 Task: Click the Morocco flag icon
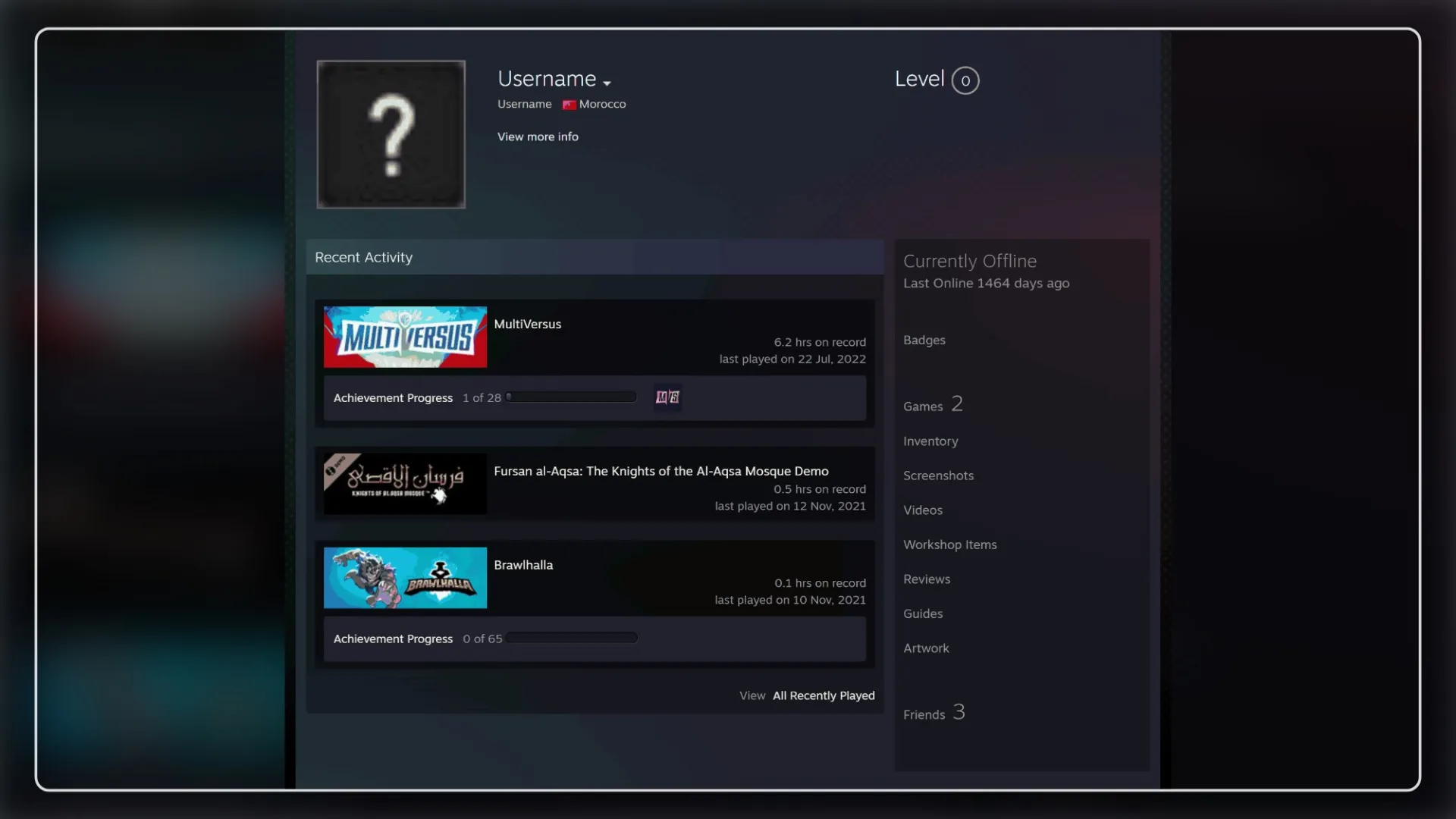[x=569, y=105]
